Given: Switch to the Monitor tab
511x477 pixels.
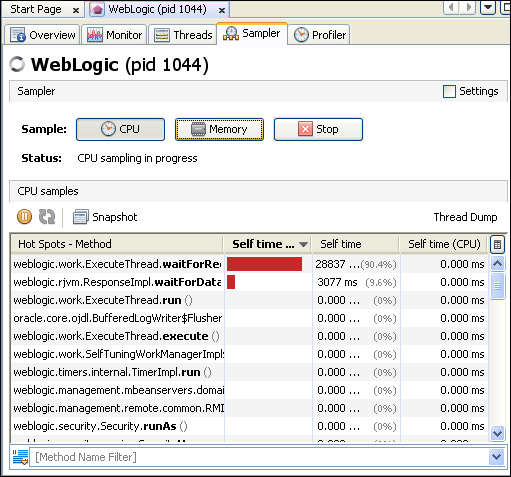Looking at the screenshot, I should [114, 35].
